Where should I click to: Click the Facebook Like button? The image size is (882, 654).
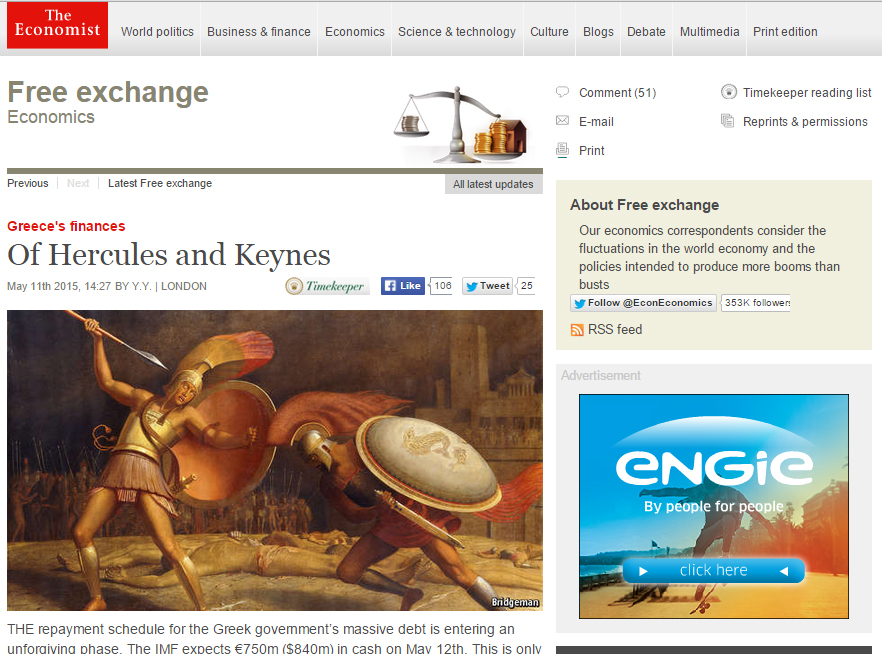point(403,286)
